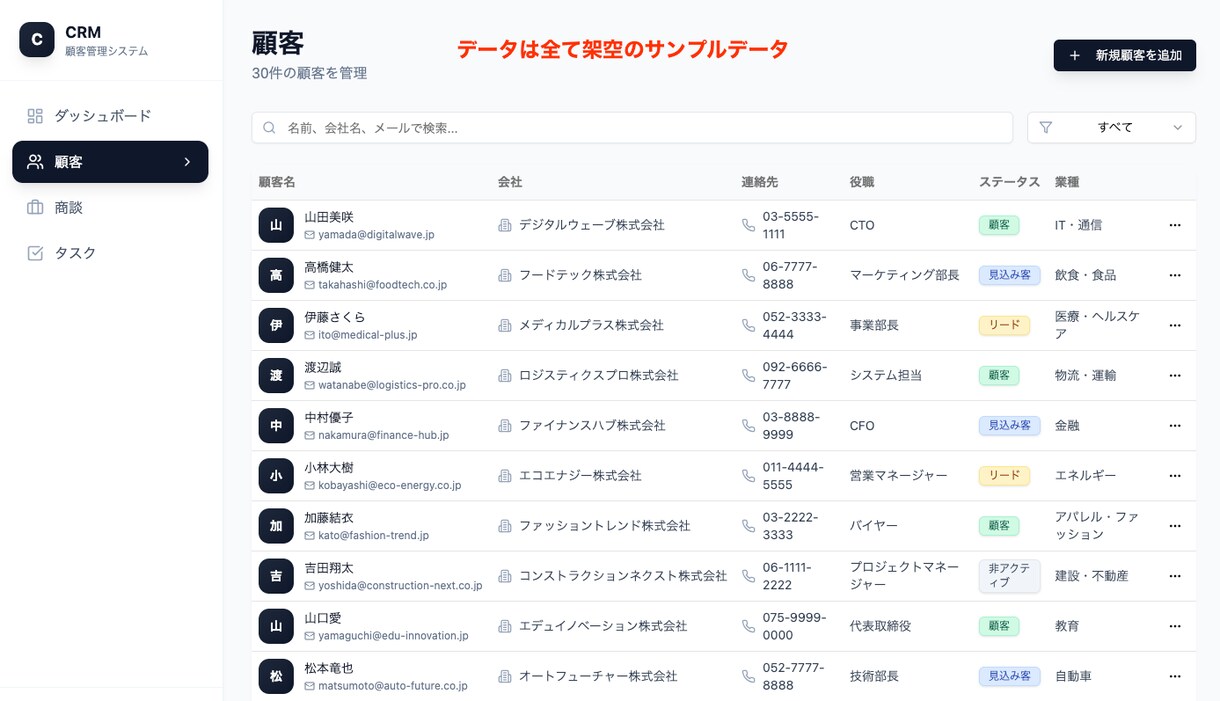
Task: Click the 新規顧客を追加 button
Action: [1125, 56]
